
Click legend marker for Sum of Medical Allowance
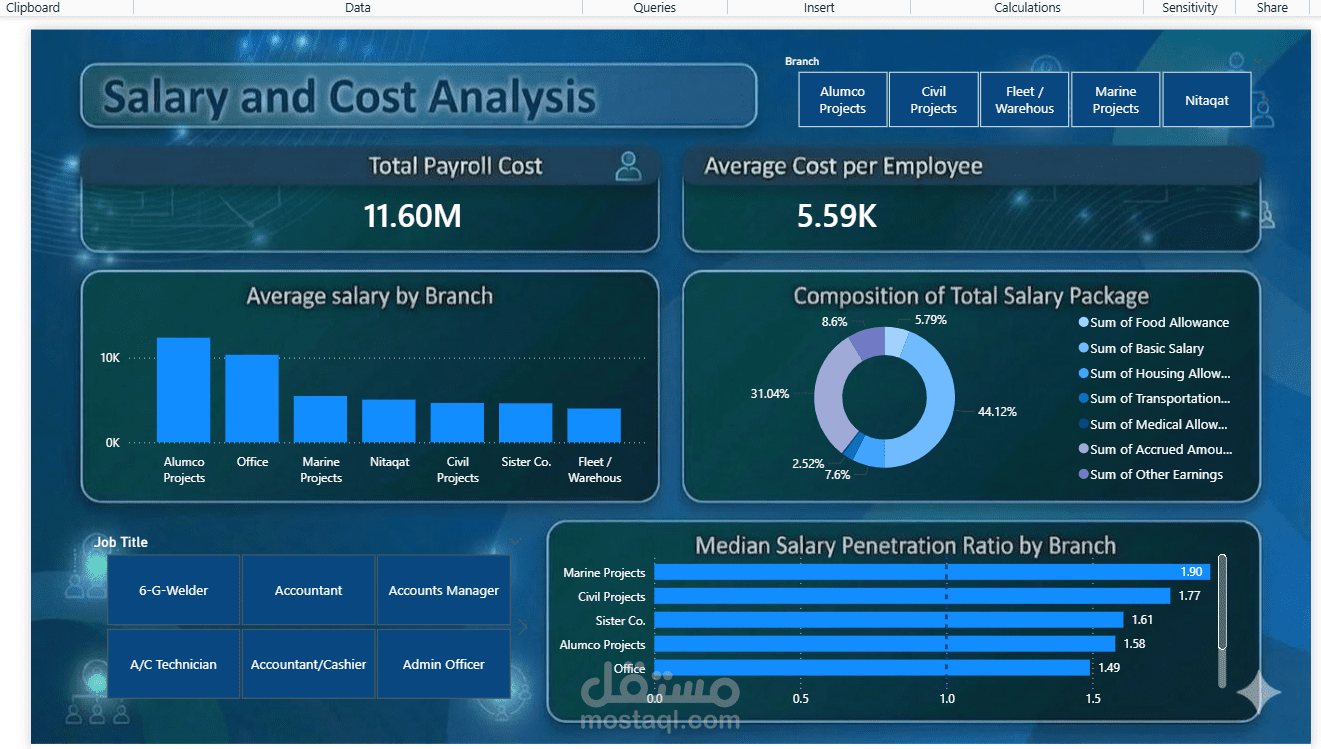point(1084,424)
